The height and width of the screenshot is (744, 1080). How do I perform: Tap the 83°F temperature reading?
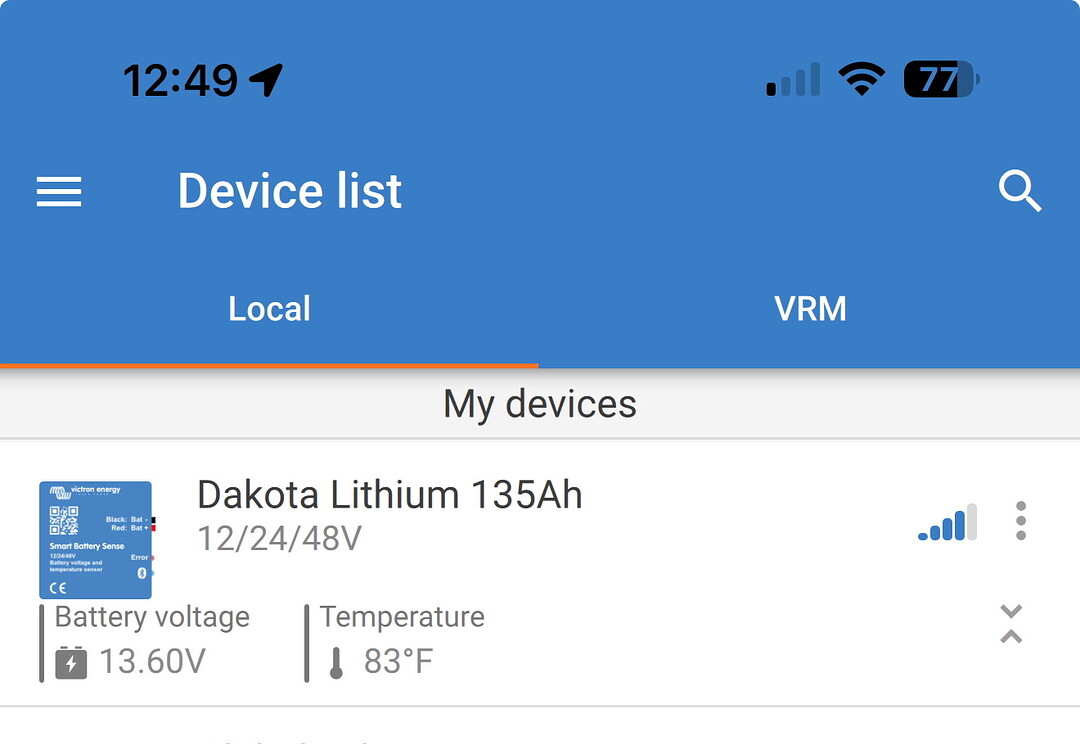click(398, 661)
